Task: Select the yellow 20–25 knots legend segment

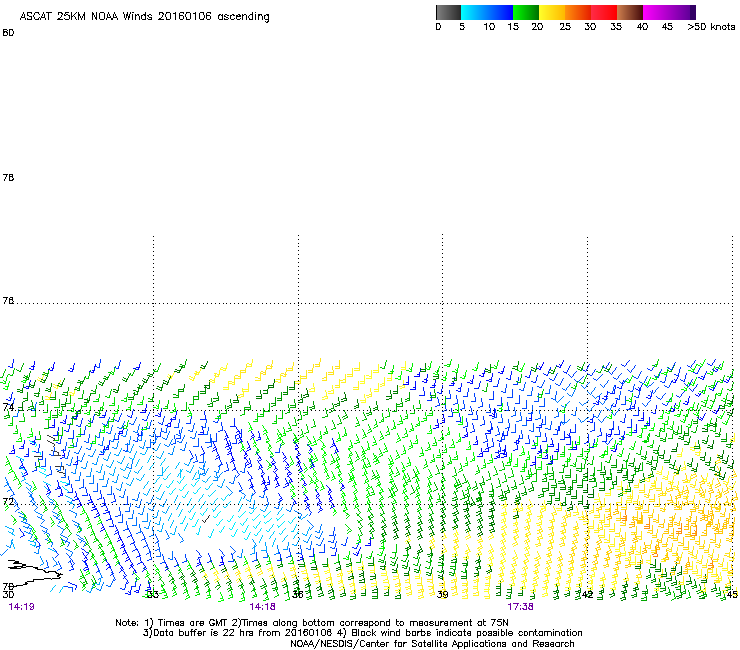Action: point(552,12)
